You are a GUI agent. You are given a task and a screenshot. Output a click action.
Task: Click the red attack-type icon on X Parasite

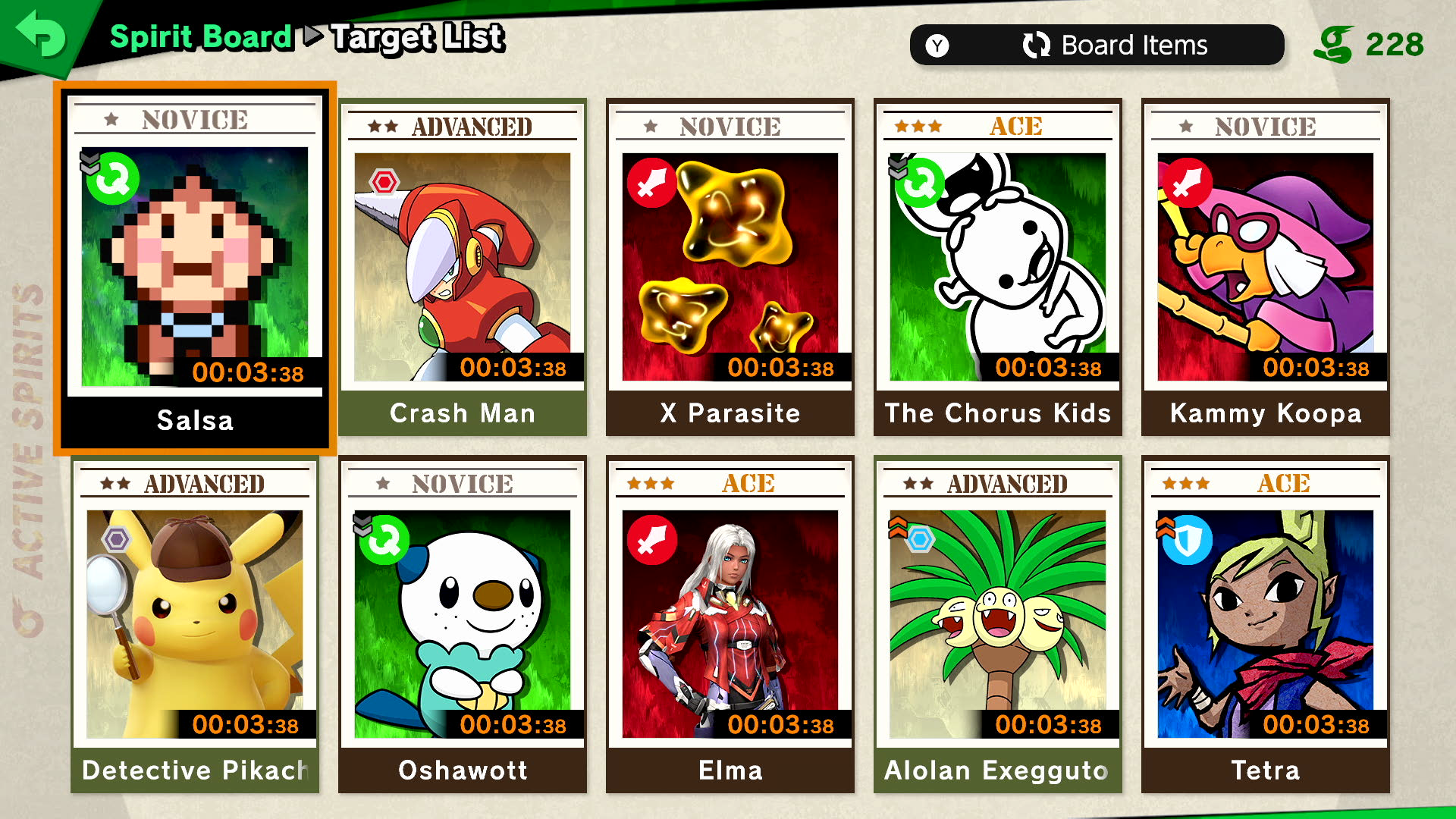pyautogui.click(x=651, y=183)
